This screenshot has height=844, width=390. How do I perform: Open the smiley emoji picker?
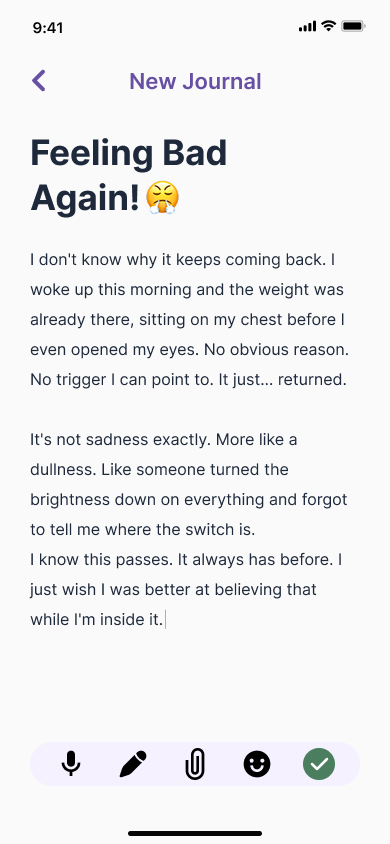point(257,764)
